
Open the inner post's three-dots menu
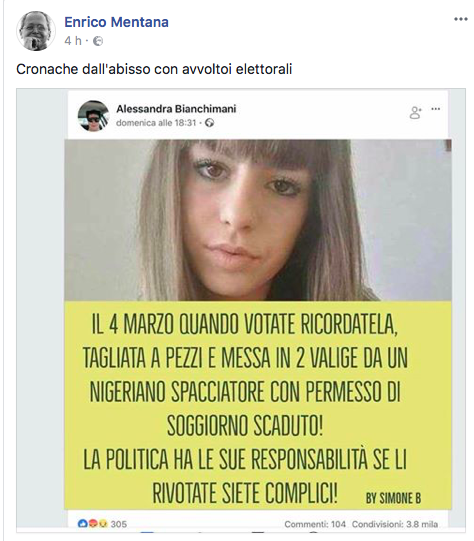(436, 109)
